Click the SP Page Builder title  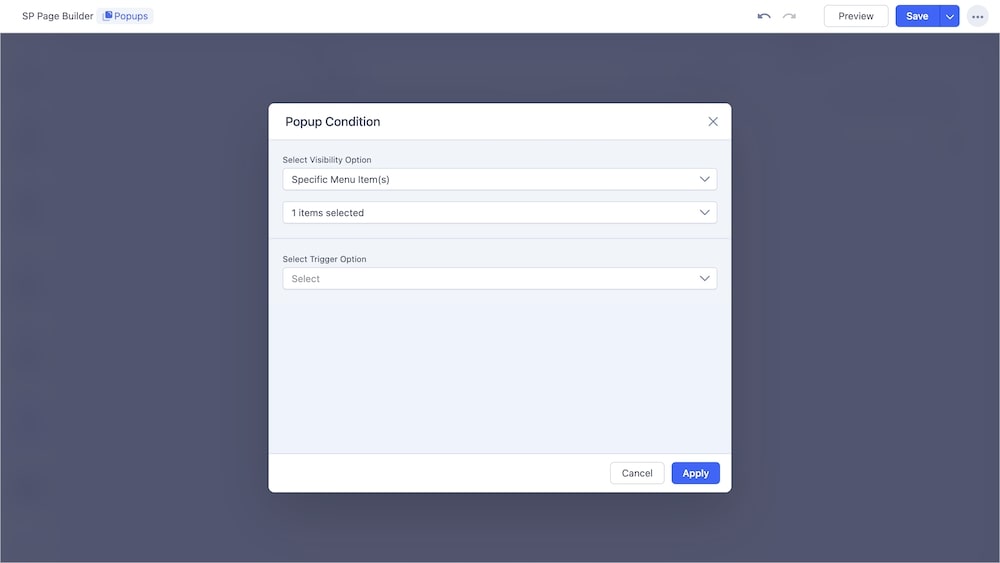tap(57, 16)
